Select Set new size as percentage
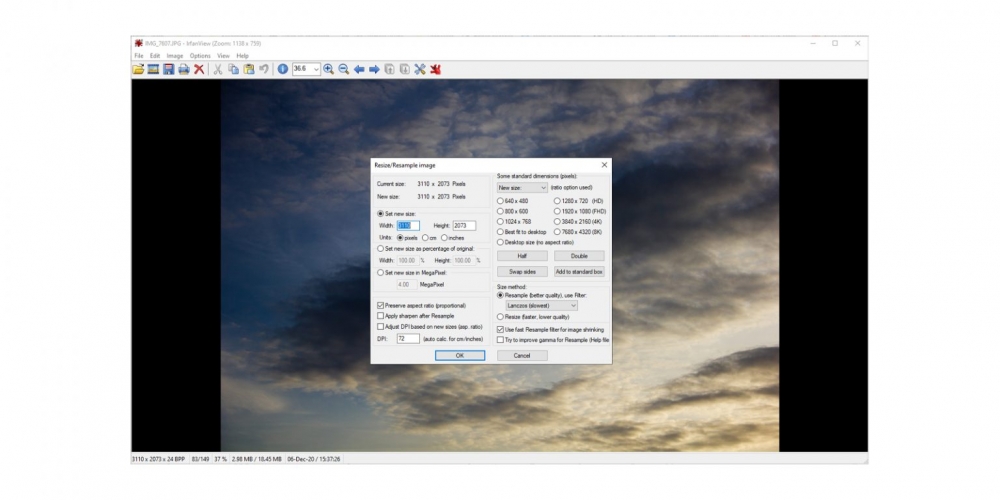This screenshot has height=500, width=1000. coord(381,249)
